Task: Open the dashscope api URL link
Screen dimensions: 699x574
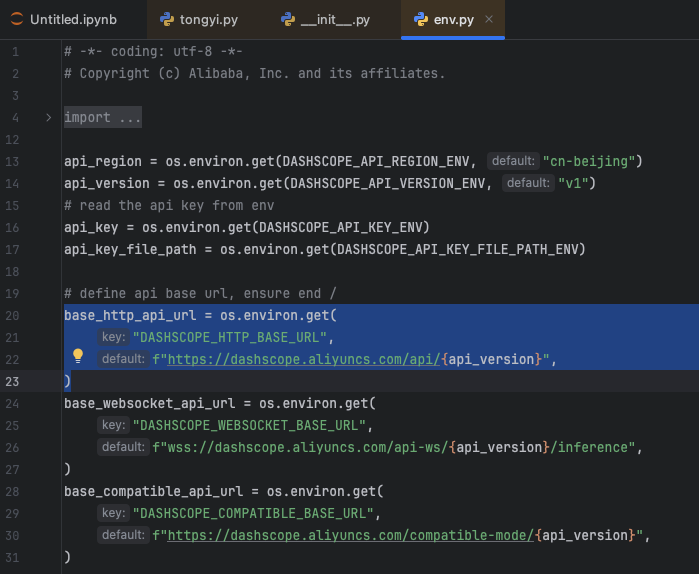Action: click(x=304, y=359)
